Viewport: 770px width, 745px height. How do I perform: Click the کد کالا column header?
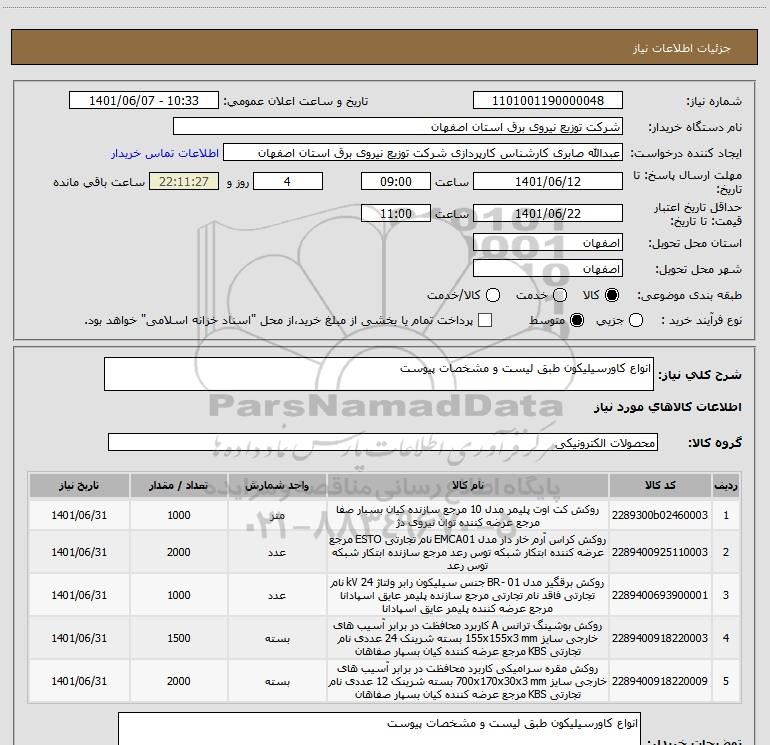pos(660,485)
